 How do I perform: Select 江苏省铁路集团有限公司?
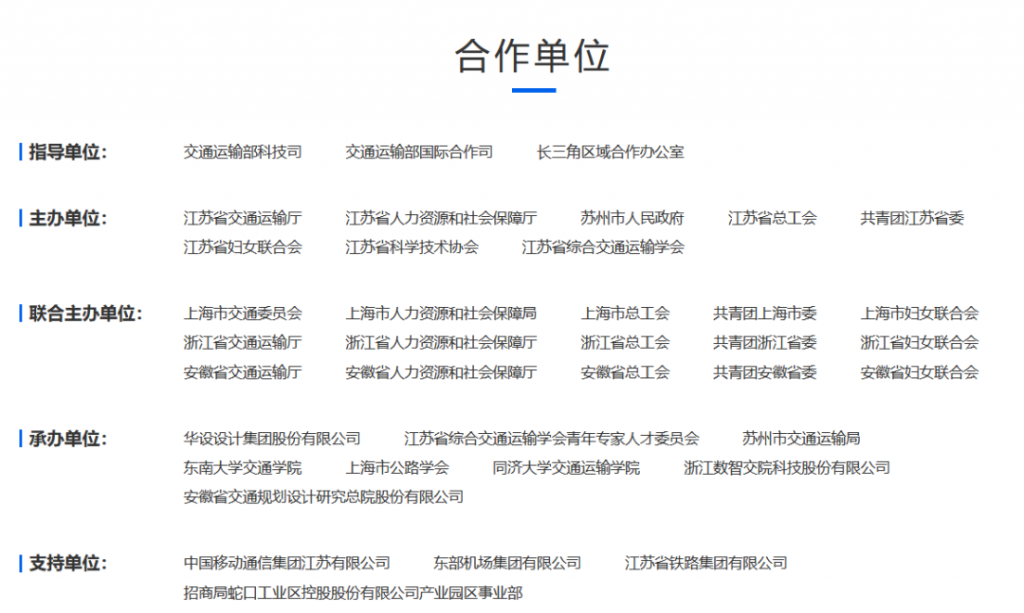[706, 563]
